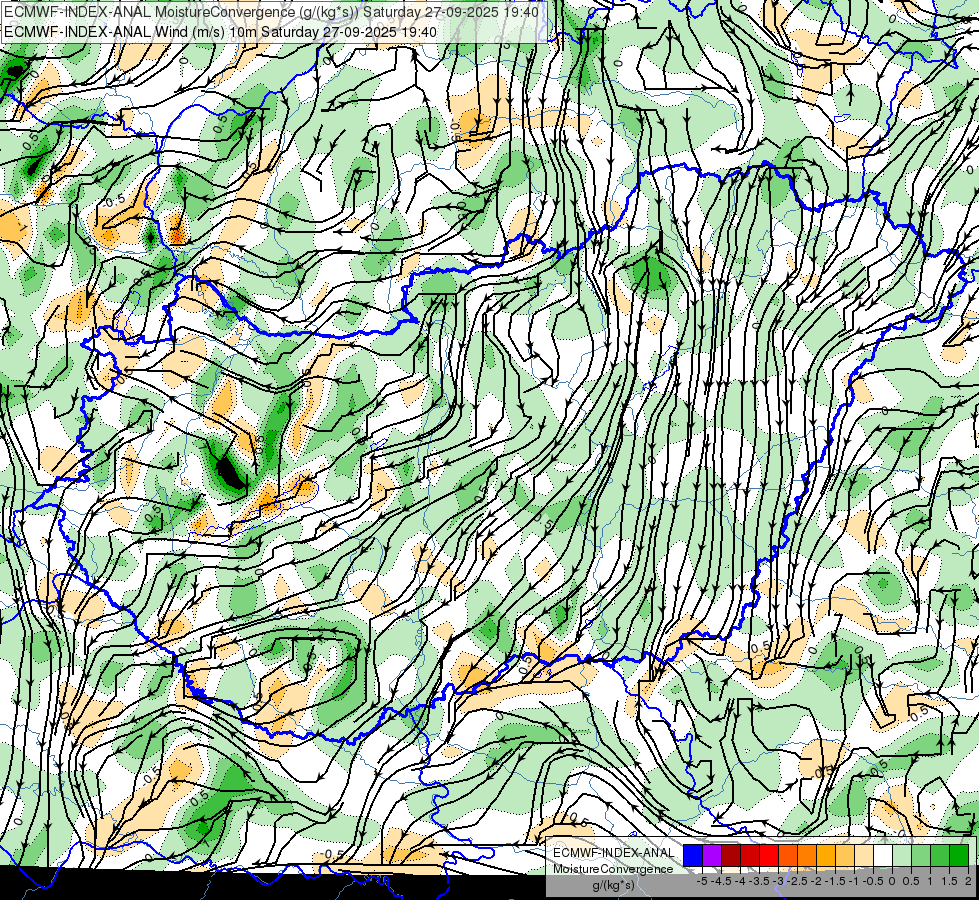Image resolution: width=979 pixels, height=900 pixels.
Task: Choose the orange swatch between -2.5 and -2
Action: (807, 855)
